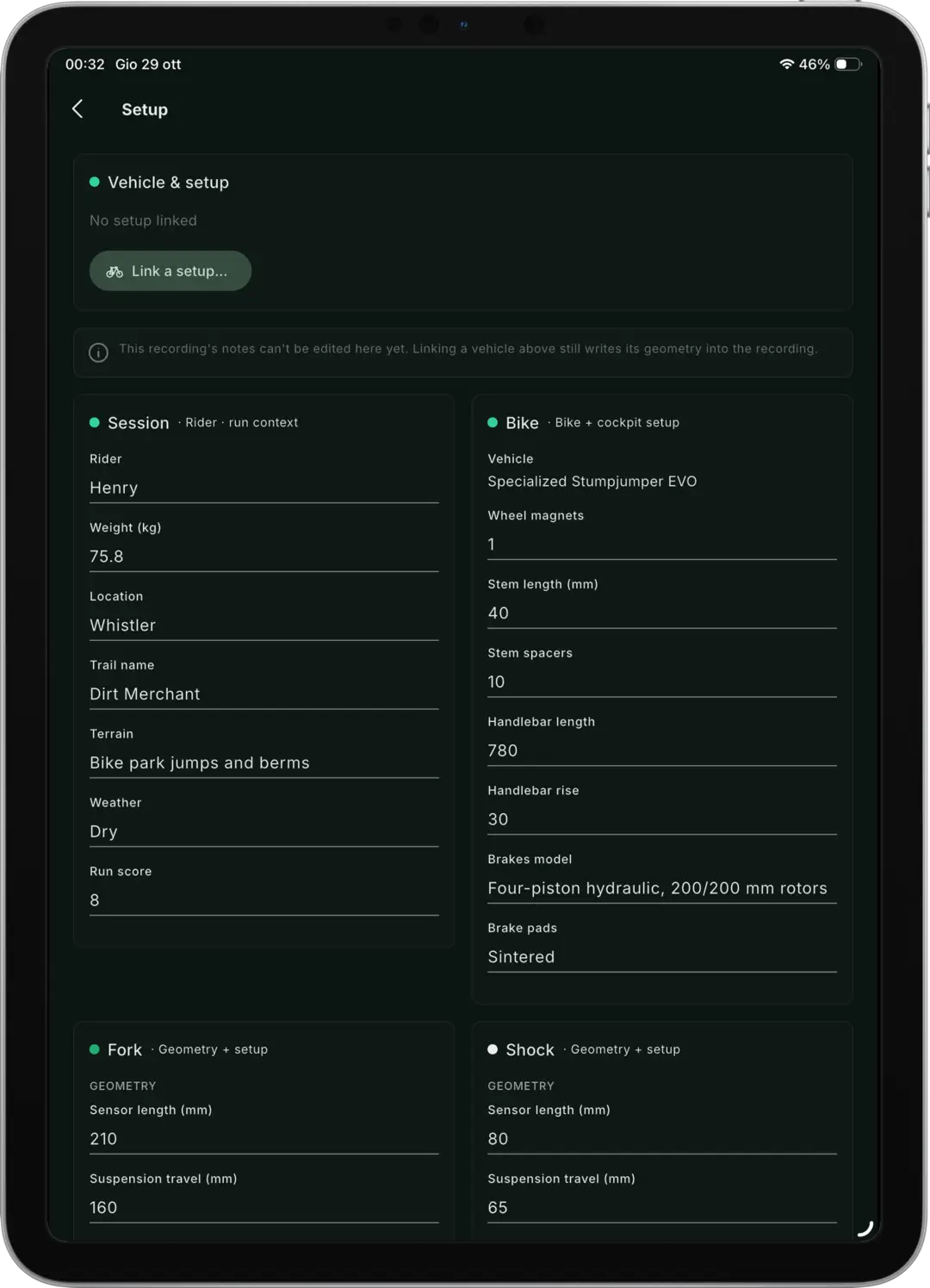Tap the Bike card heading
930x1288 pixels.
click(x=522, y=423)
